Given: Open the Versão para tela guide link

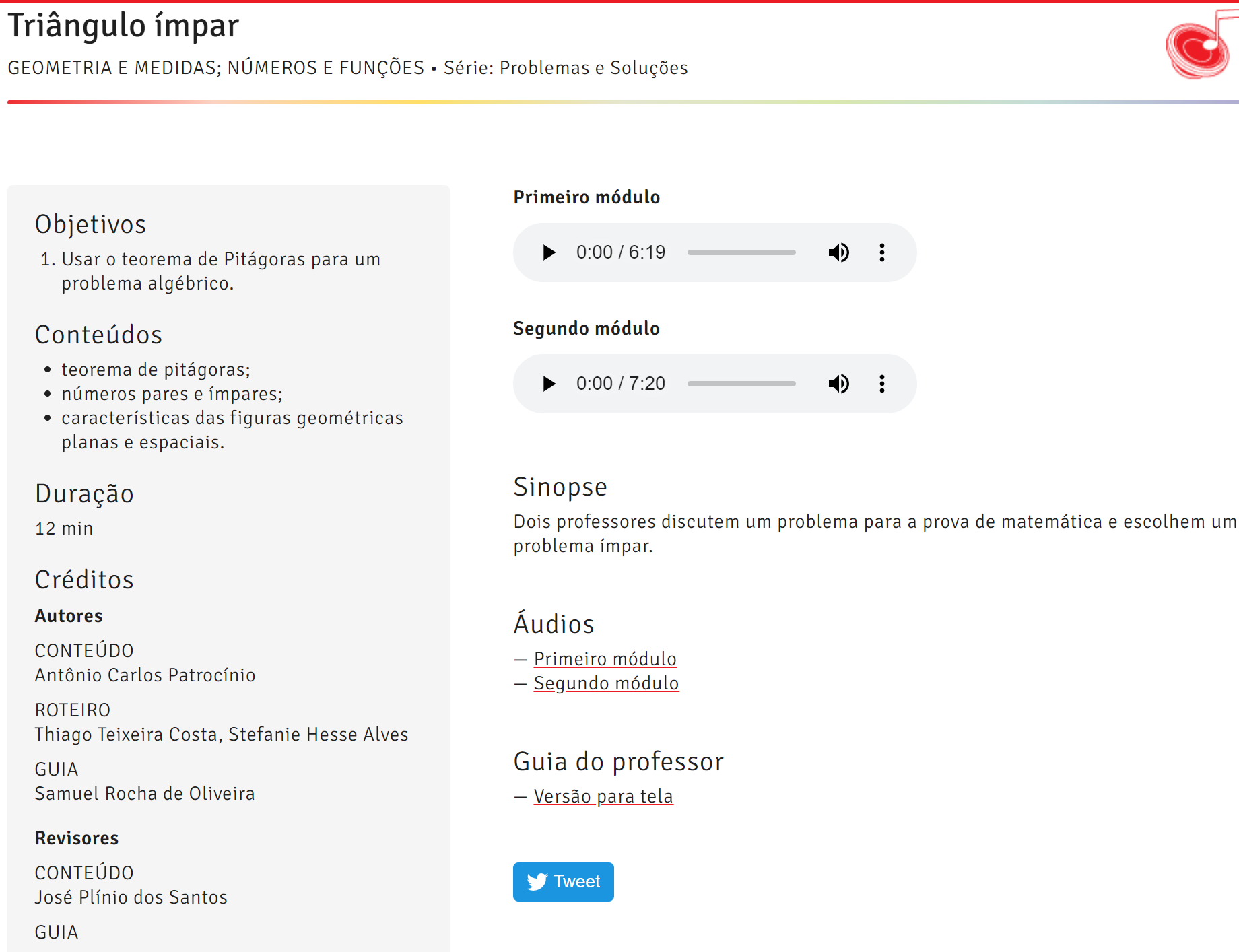Looking at the screenshot, I should tap(603, 796).
